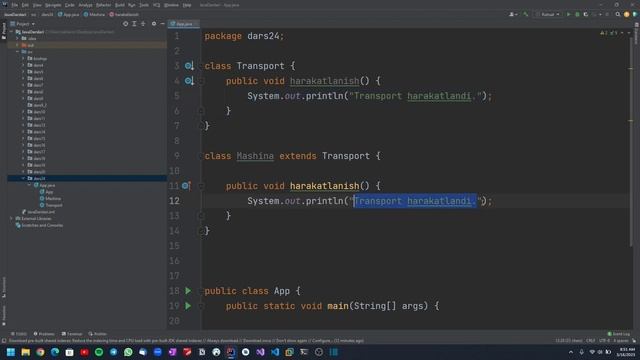Click the Mashina breadcrumb in navigation bar

pyautogui.click(x=95, y=15)
